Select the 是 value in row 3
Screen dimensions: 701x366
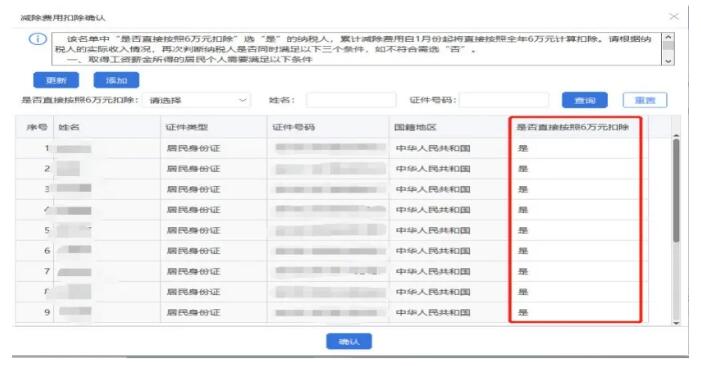coord(523,189)
